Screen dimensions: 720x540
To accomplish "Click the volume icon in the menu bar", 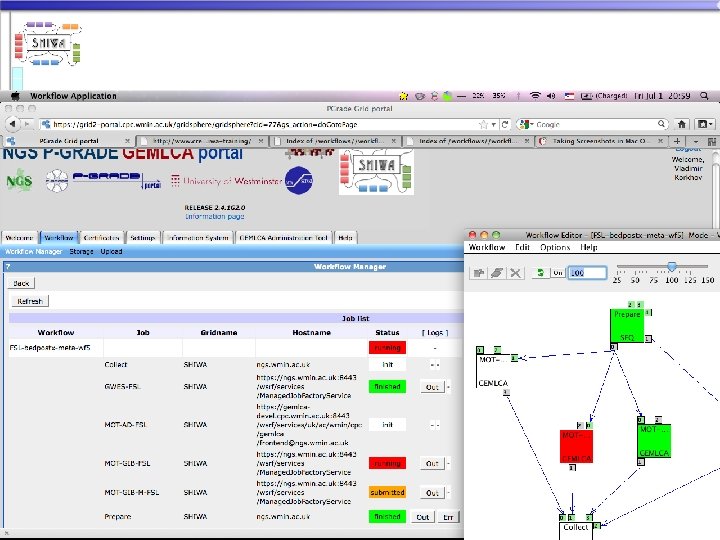I will (551, 96).
